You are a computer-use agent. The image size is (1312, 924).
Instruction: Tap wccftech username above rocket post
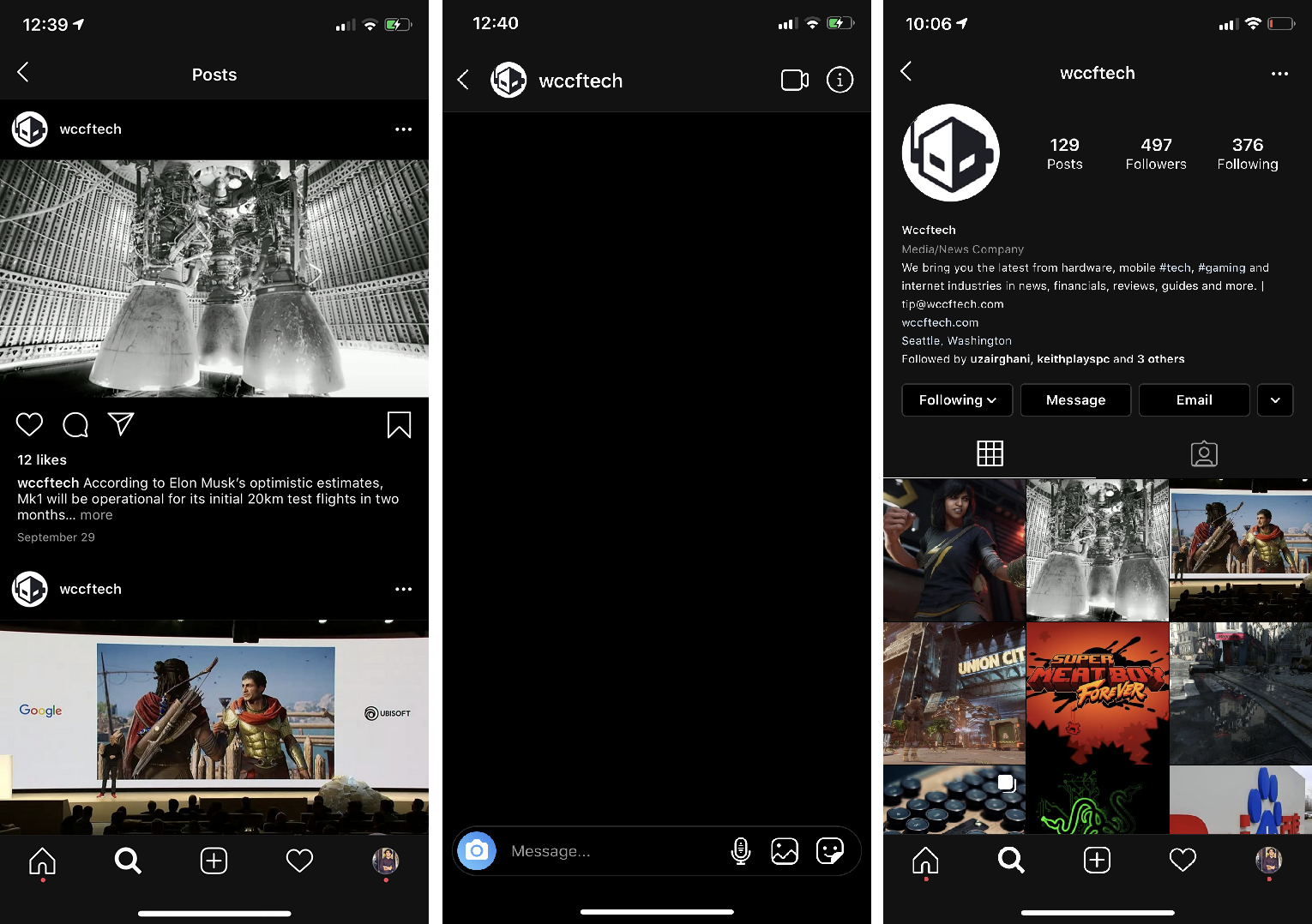click(91, 129)
